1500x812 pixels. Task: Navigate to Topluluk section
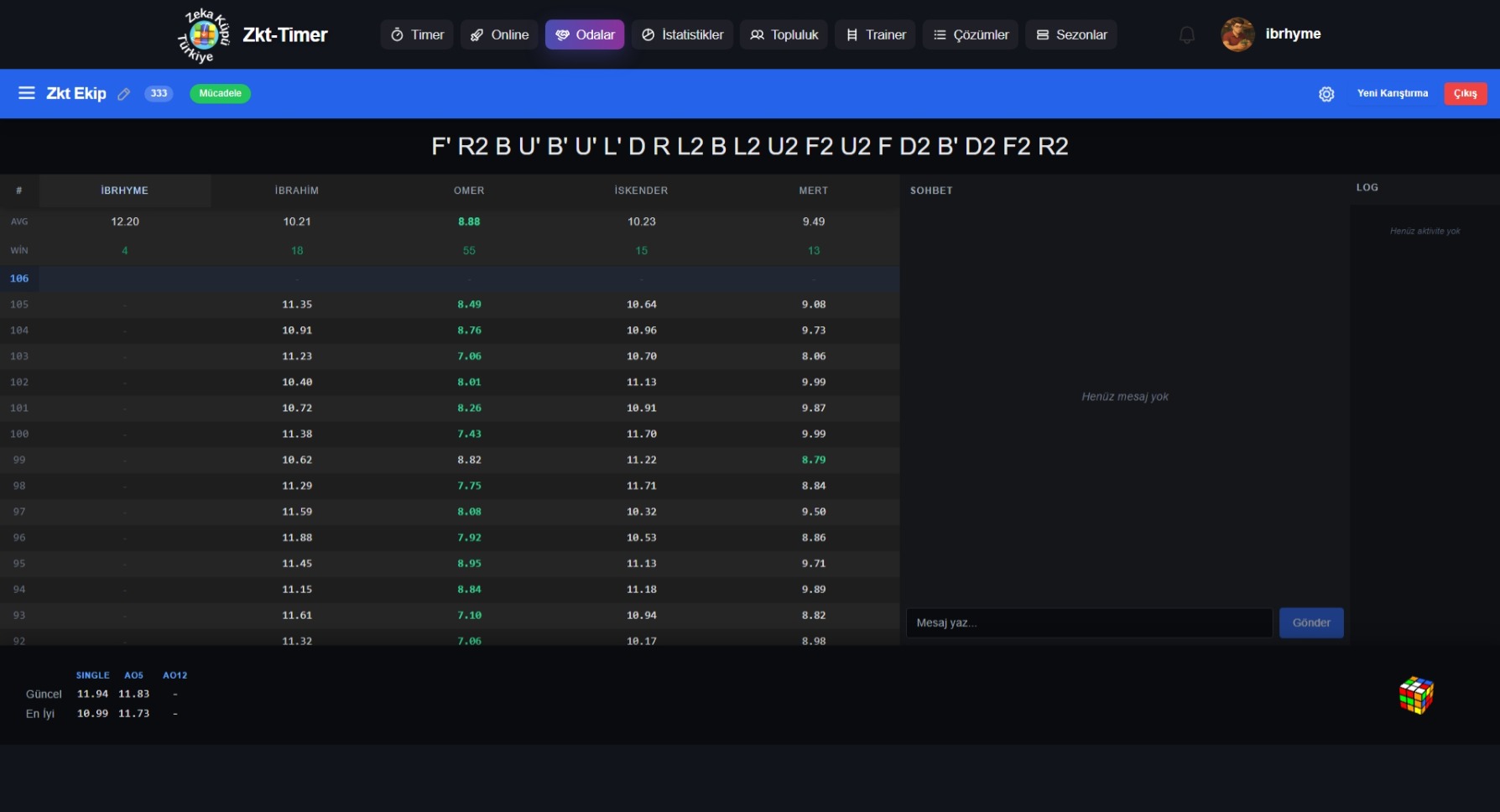click(x=784, y=35)
